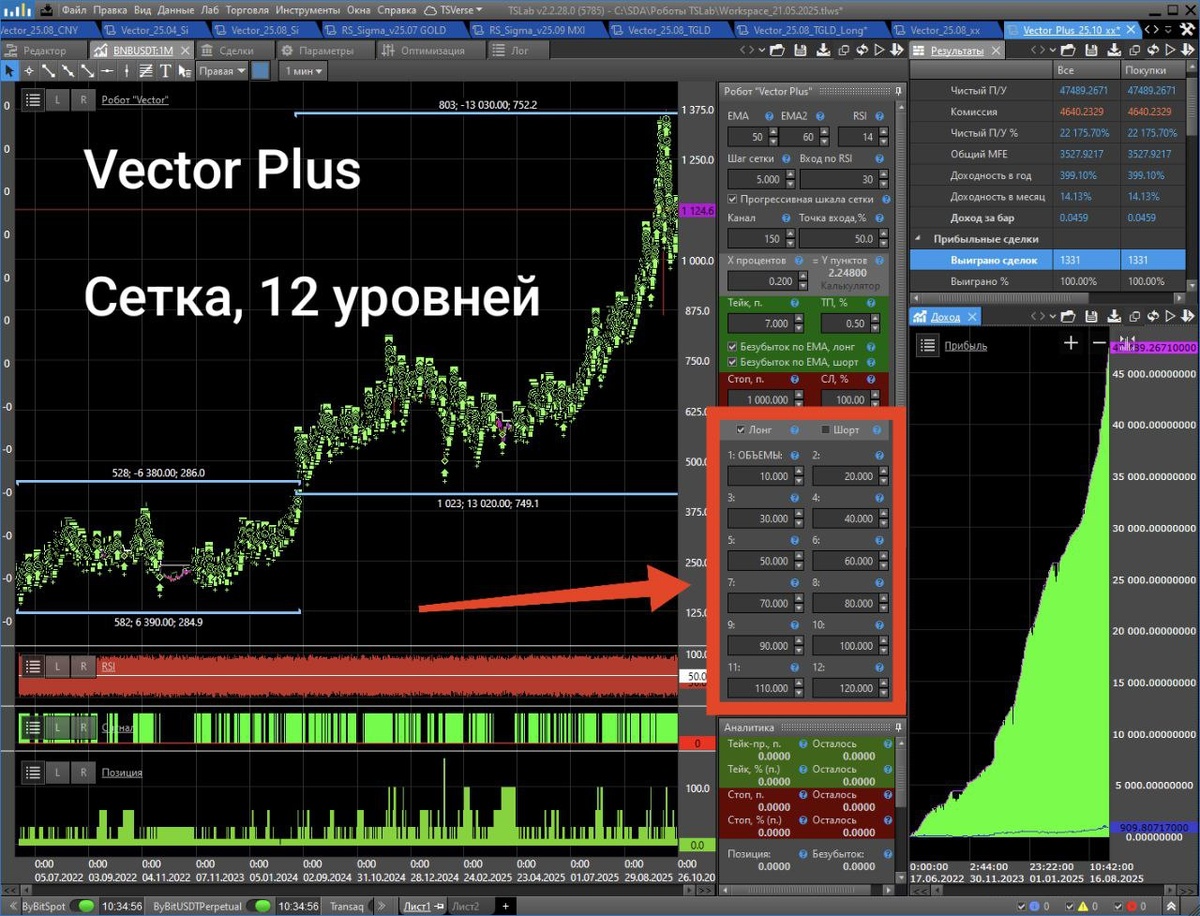Click the save icon in script toolbar
This screenshot has width=1200, height=916.
click(x=800, y=50)
